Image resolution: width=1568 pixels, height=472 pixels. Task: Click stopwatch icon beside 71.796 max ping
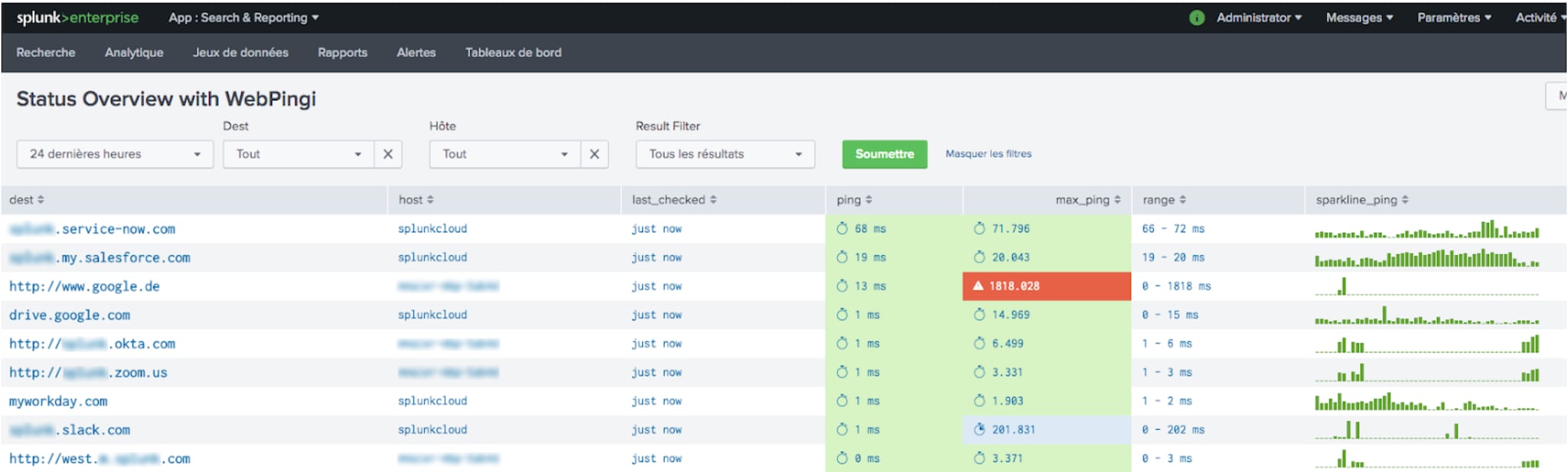pyautogui.click(x=979, y=228)
